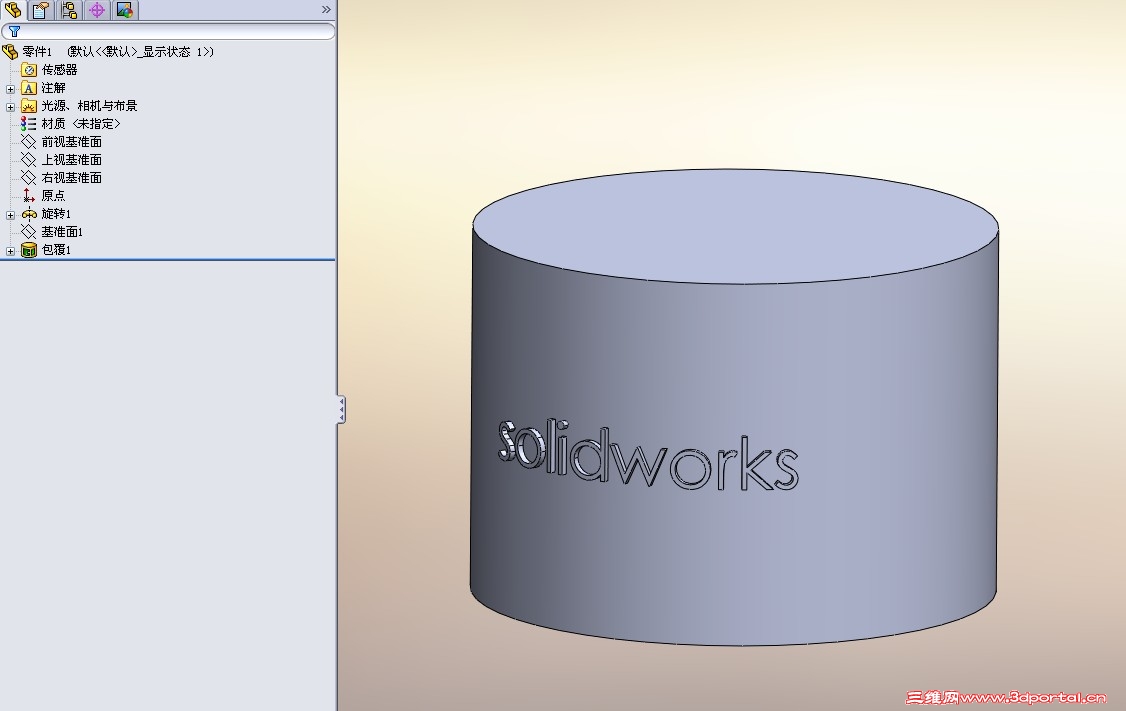Screen dimensions: 1126x711
Task: Select the 原点 origin icon
Action: [28, 195]
